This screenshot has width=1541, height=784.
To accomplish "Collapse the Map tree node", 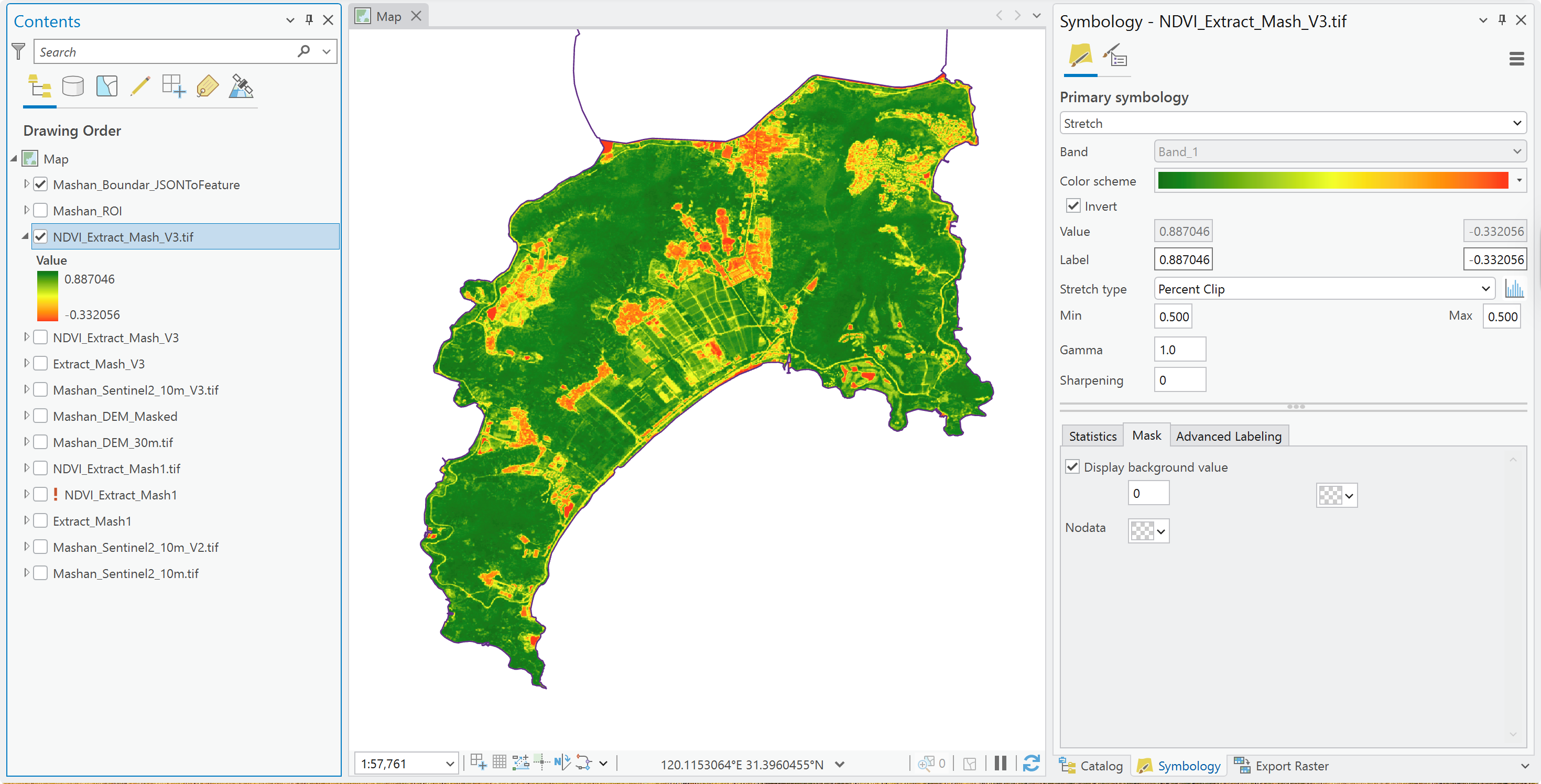I will click(x=14, y=158).
